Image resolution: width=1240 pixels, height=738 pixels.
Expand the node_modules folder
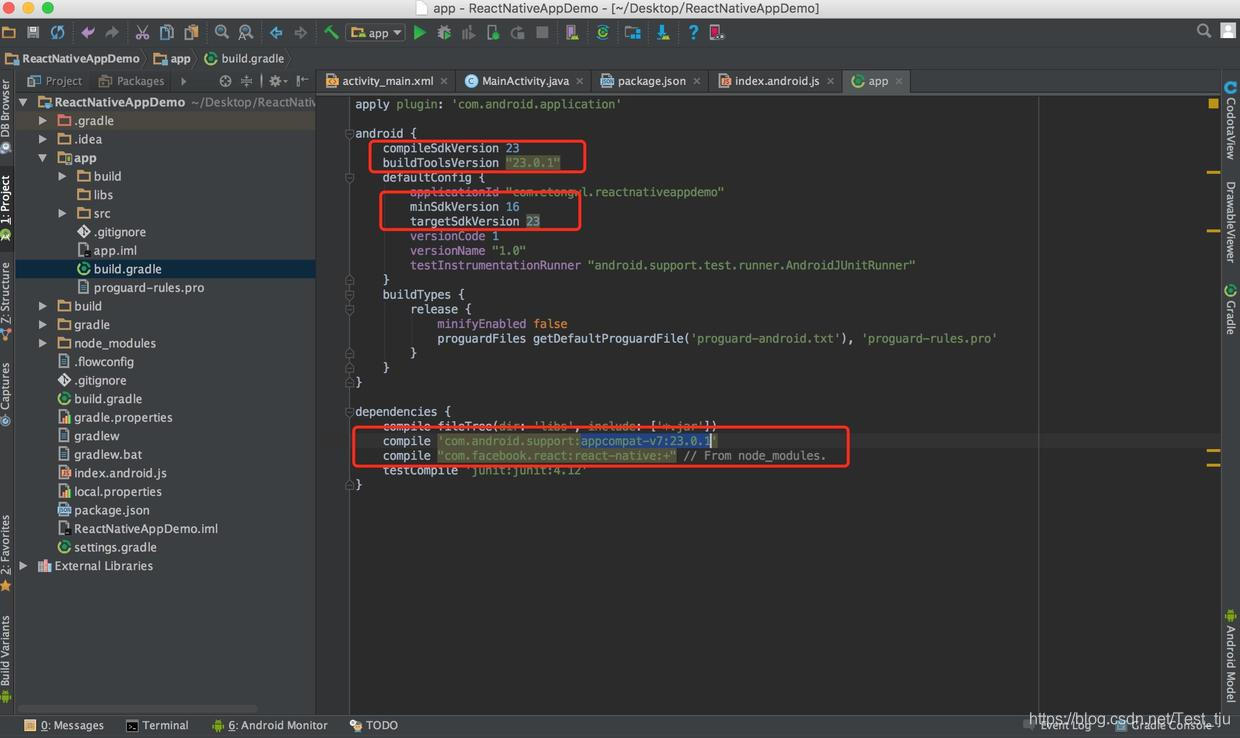tap(42, 343)
